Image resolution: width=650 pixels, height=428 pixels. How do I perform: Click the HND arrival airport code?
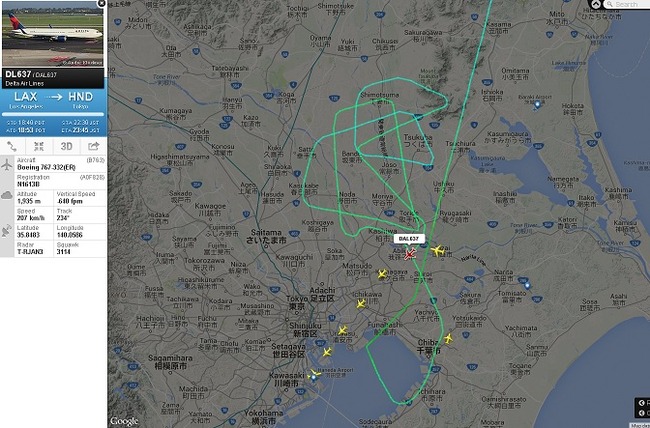(80, 97)
